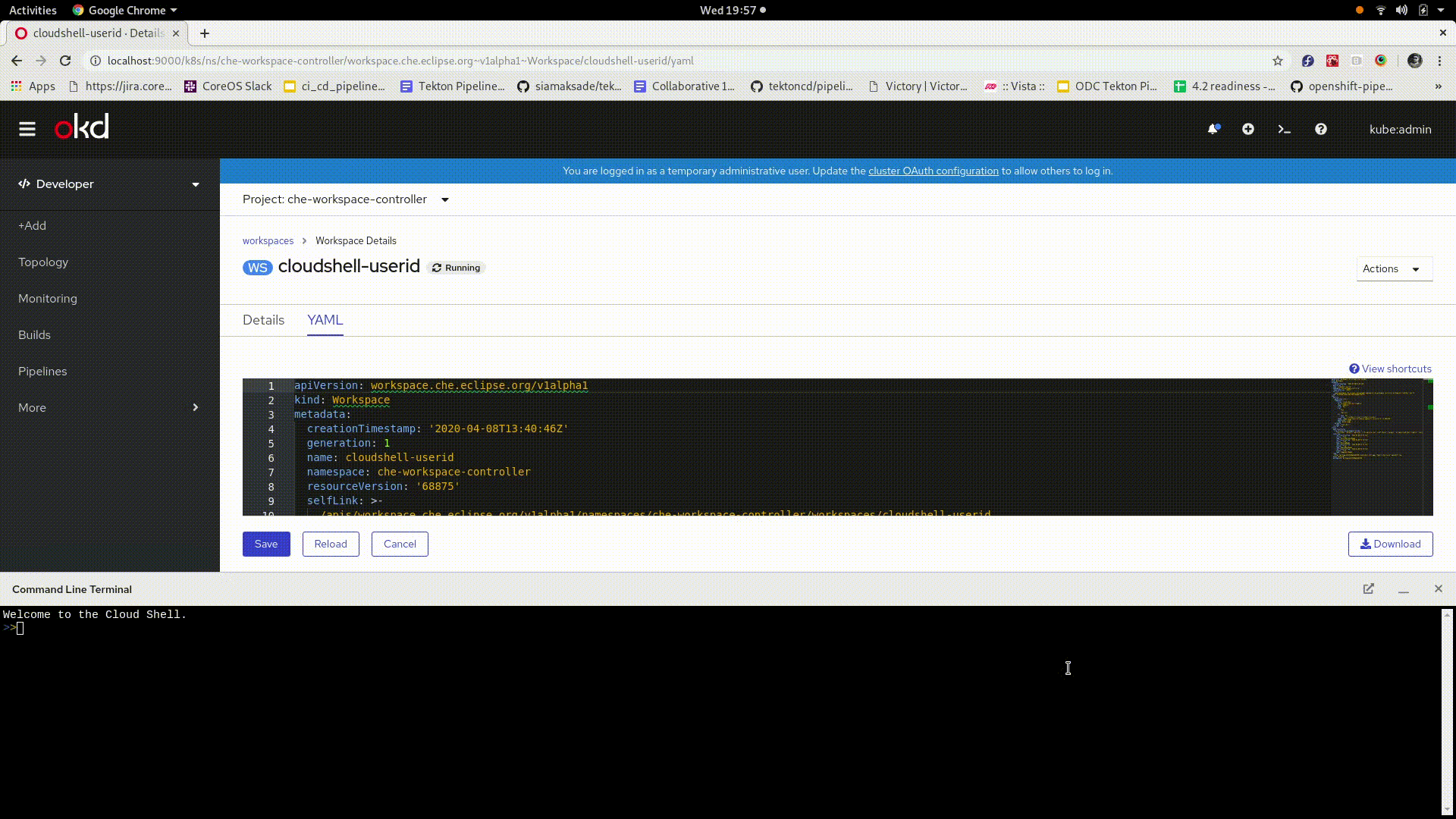
Task: Expand the Developer perspective switcher
Action: [110, 184]
